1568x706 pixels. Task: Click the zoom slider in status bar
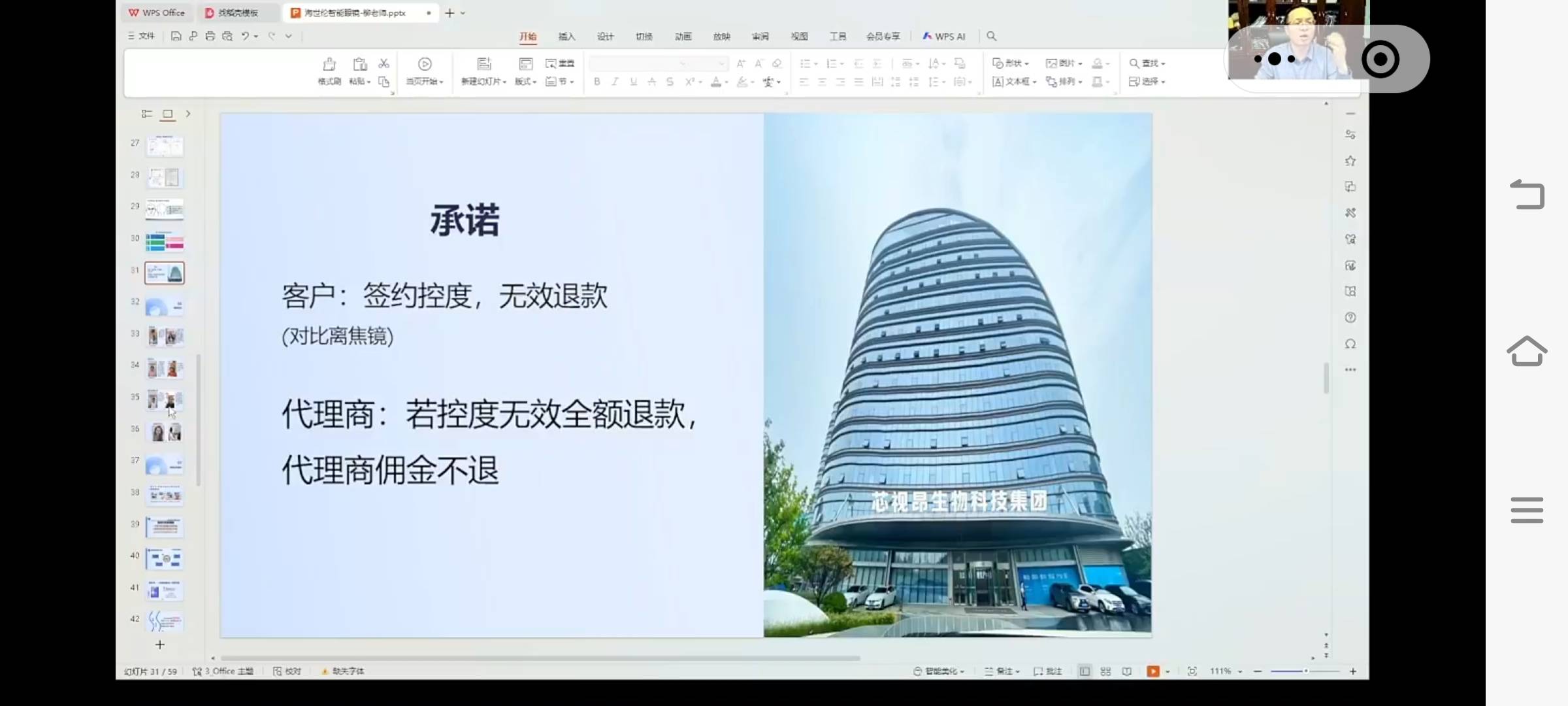(x=1305, y=671)
